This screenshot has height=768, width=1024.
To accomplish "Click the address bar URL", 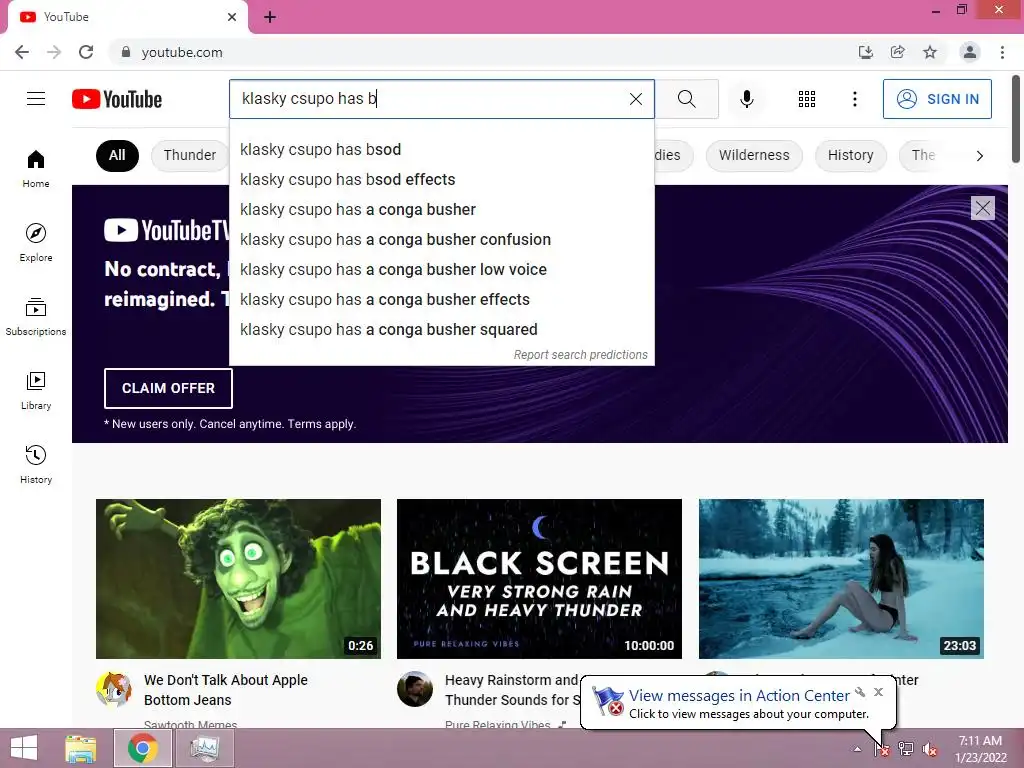I will [x=182, y=52].
